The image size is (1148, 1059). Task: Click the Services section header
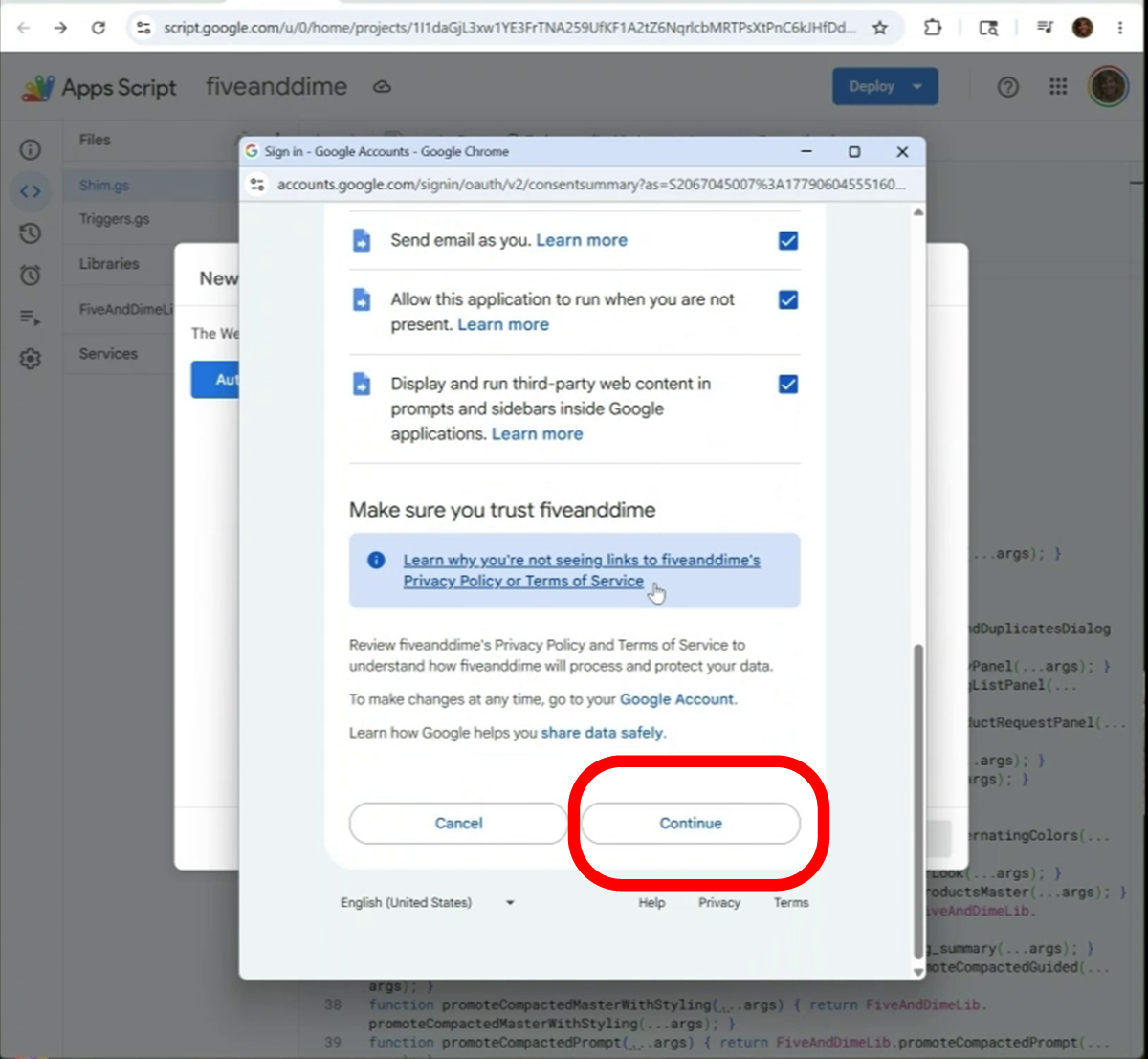(108, 353)
